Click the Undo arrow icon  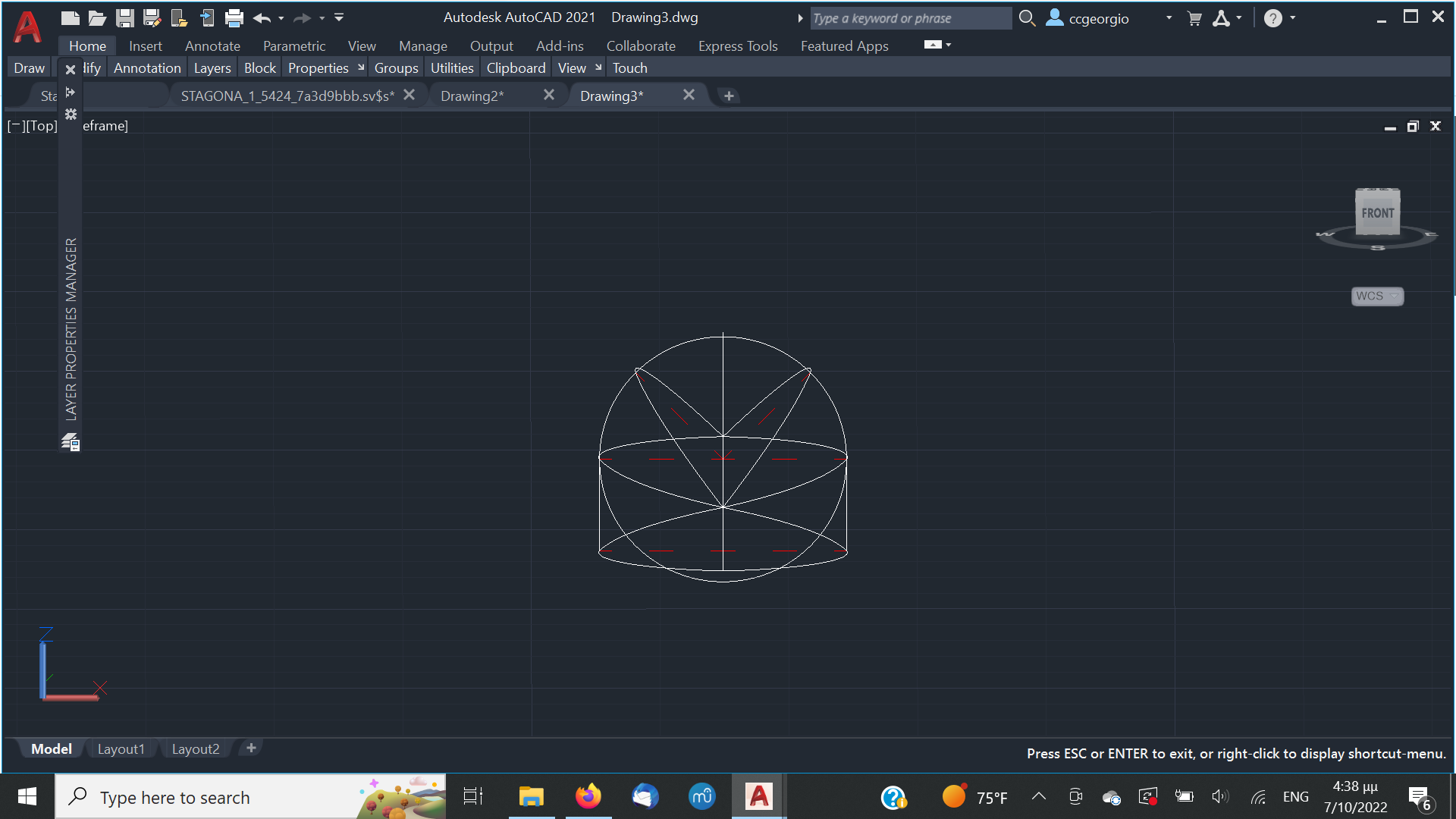tap(262, 18)
